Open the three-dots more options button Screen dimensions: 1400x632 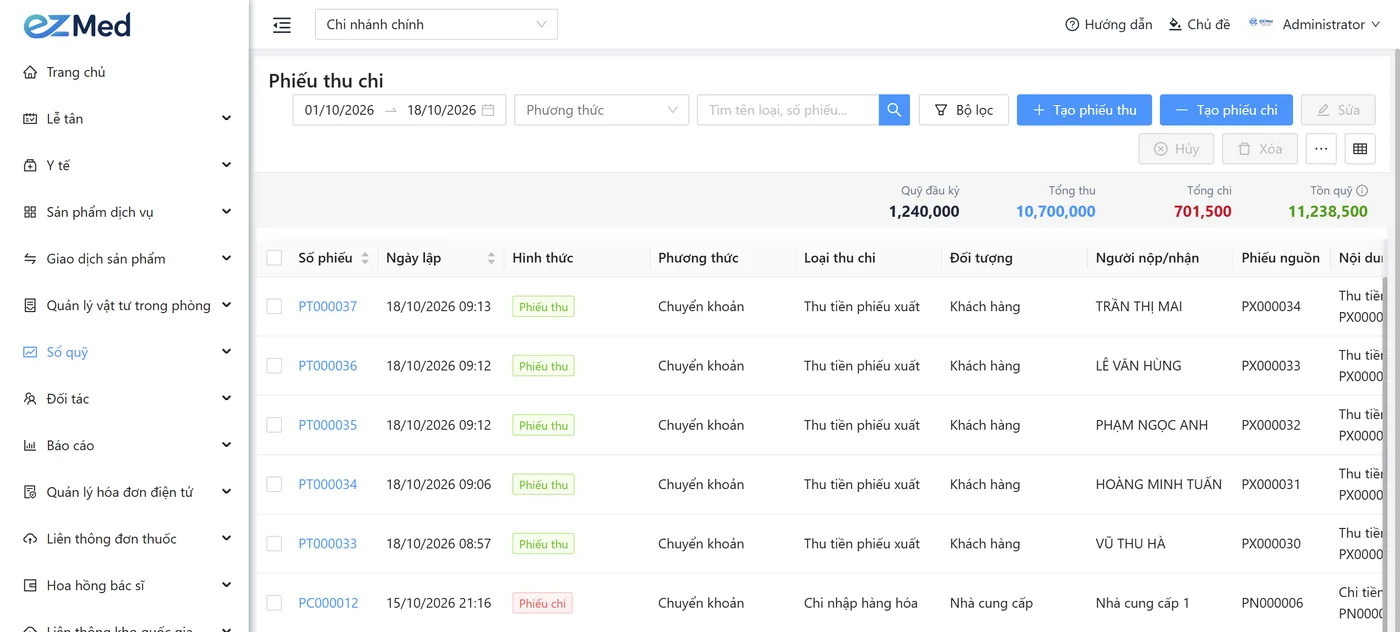[x=1321, y=149]
